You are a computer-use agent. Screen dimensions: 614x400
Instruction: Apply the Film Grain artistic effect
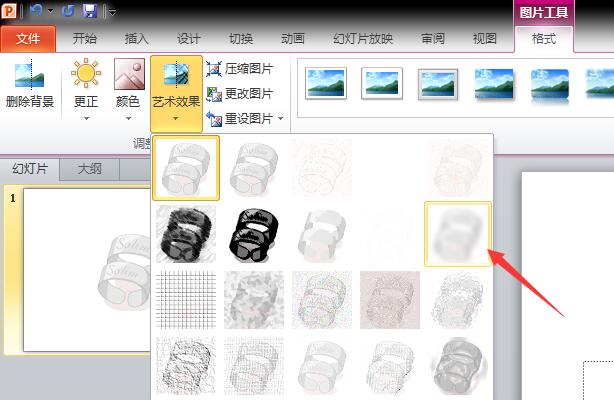click(322, 300)
